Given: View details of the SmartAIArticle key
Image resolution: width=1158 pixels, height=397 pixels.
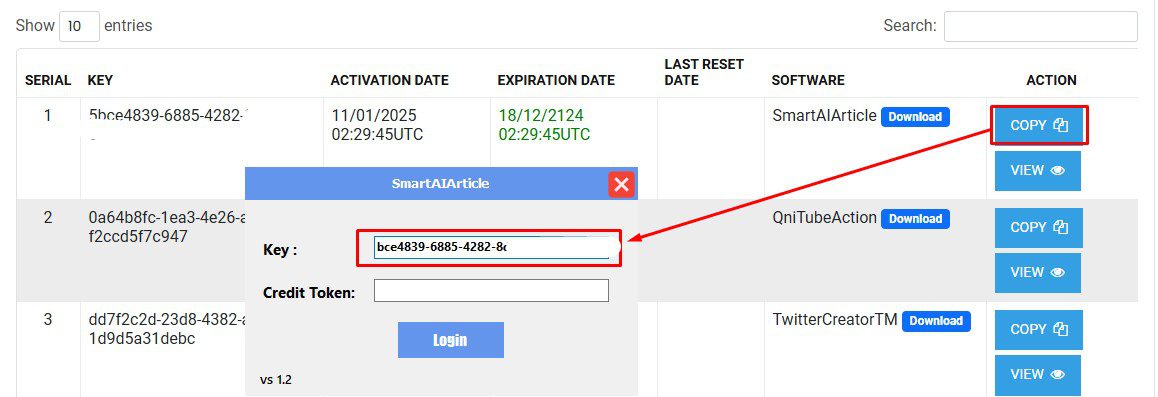Looking at the screenshot, I should (1038, 170).
